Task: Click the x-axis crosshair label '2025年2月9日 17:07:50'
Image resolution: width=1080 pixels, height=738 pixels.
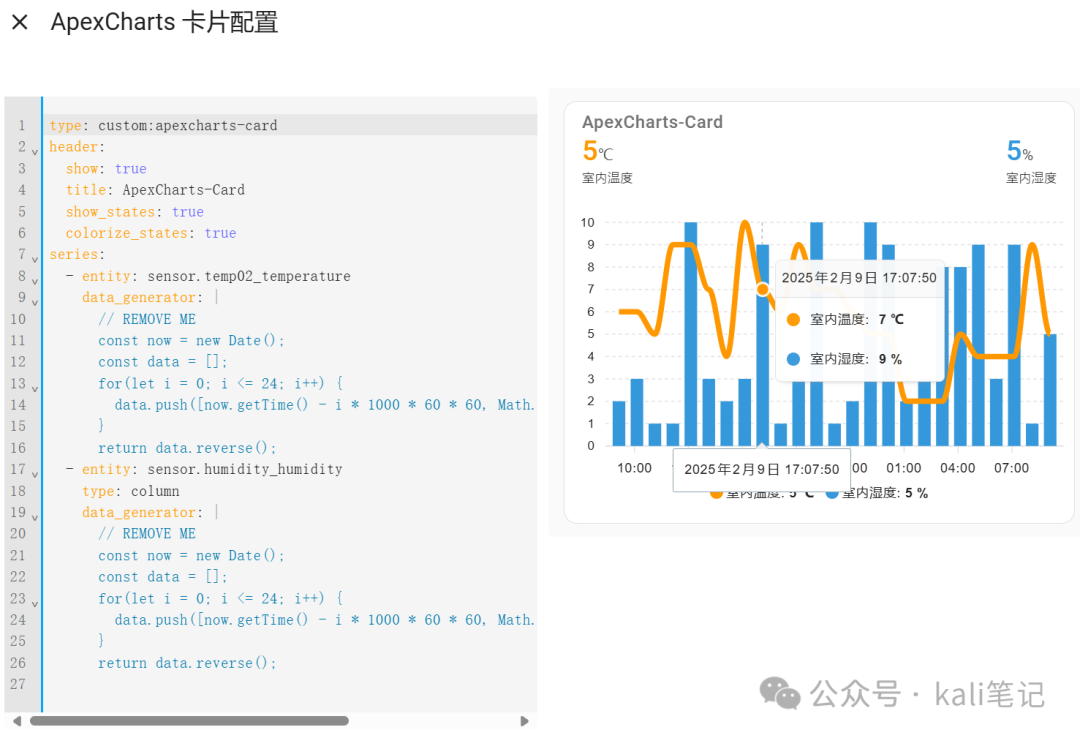Action: pos(761,470)
